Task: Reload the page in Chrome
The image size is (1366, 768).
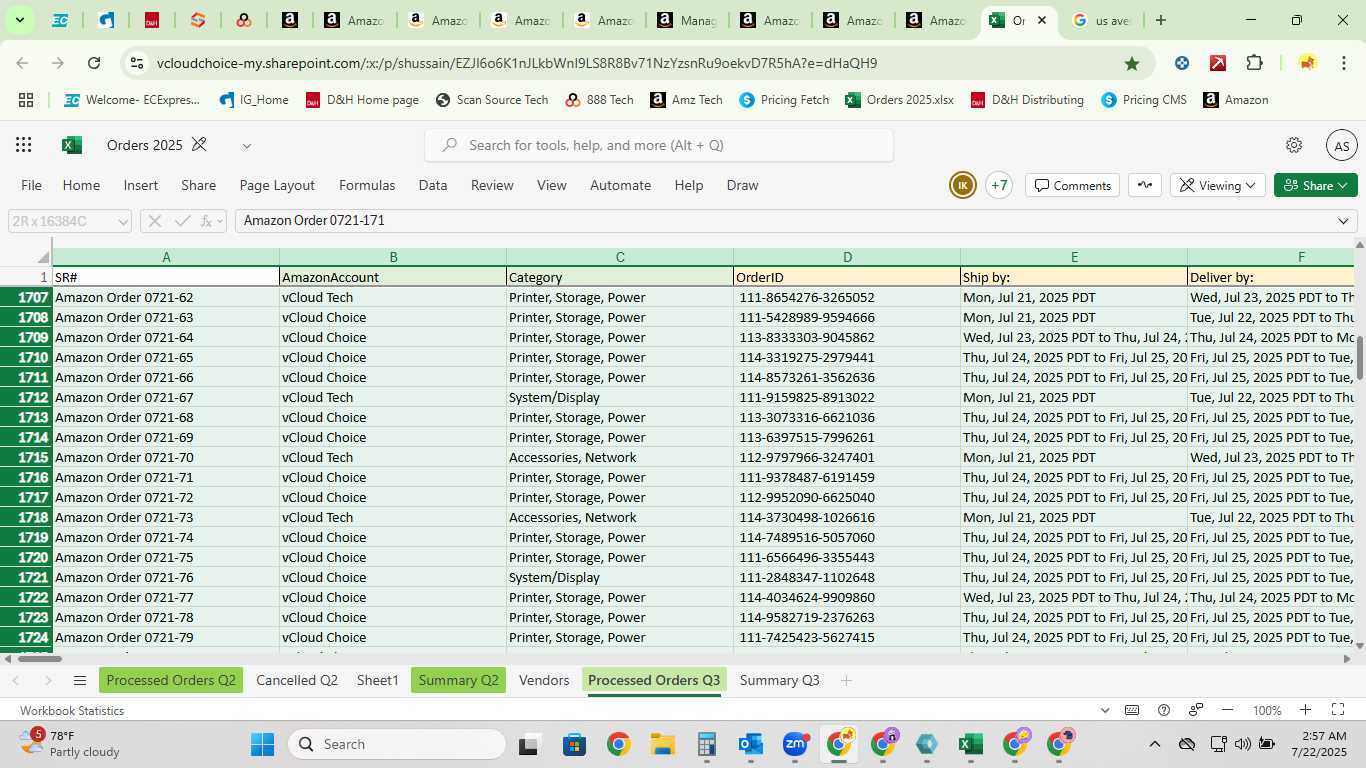Action: coord(94,63)
